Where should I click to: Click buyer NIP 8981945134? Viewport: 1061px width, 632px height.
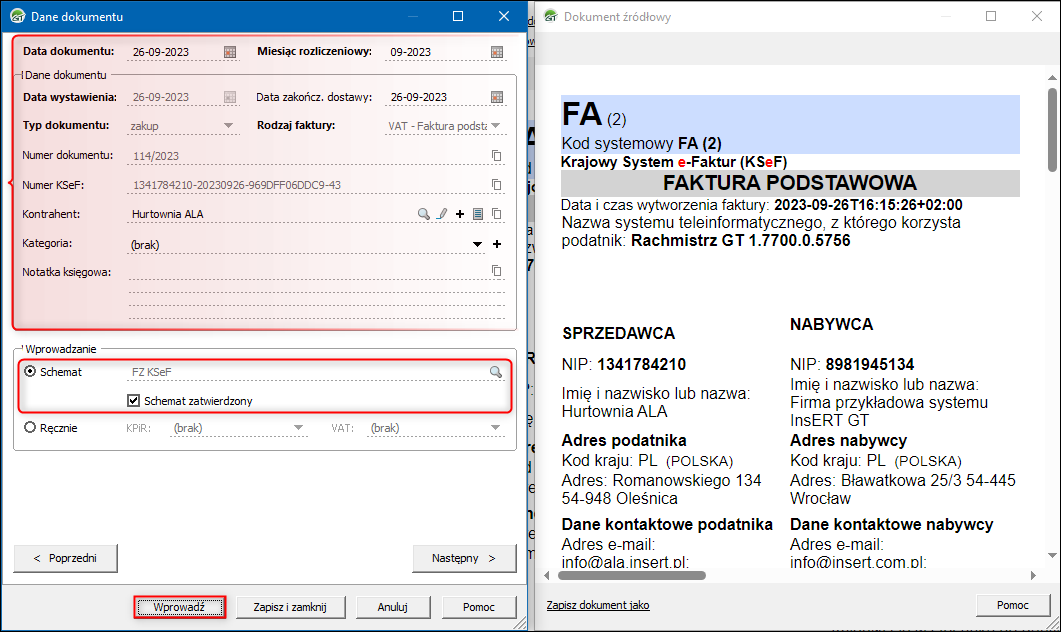[870, 365]
